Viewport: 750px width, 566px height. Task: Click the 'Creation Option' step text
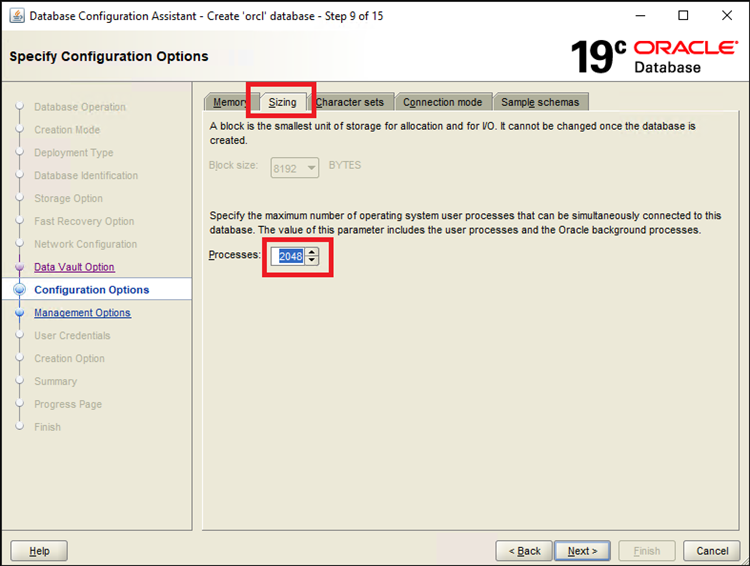69,358
